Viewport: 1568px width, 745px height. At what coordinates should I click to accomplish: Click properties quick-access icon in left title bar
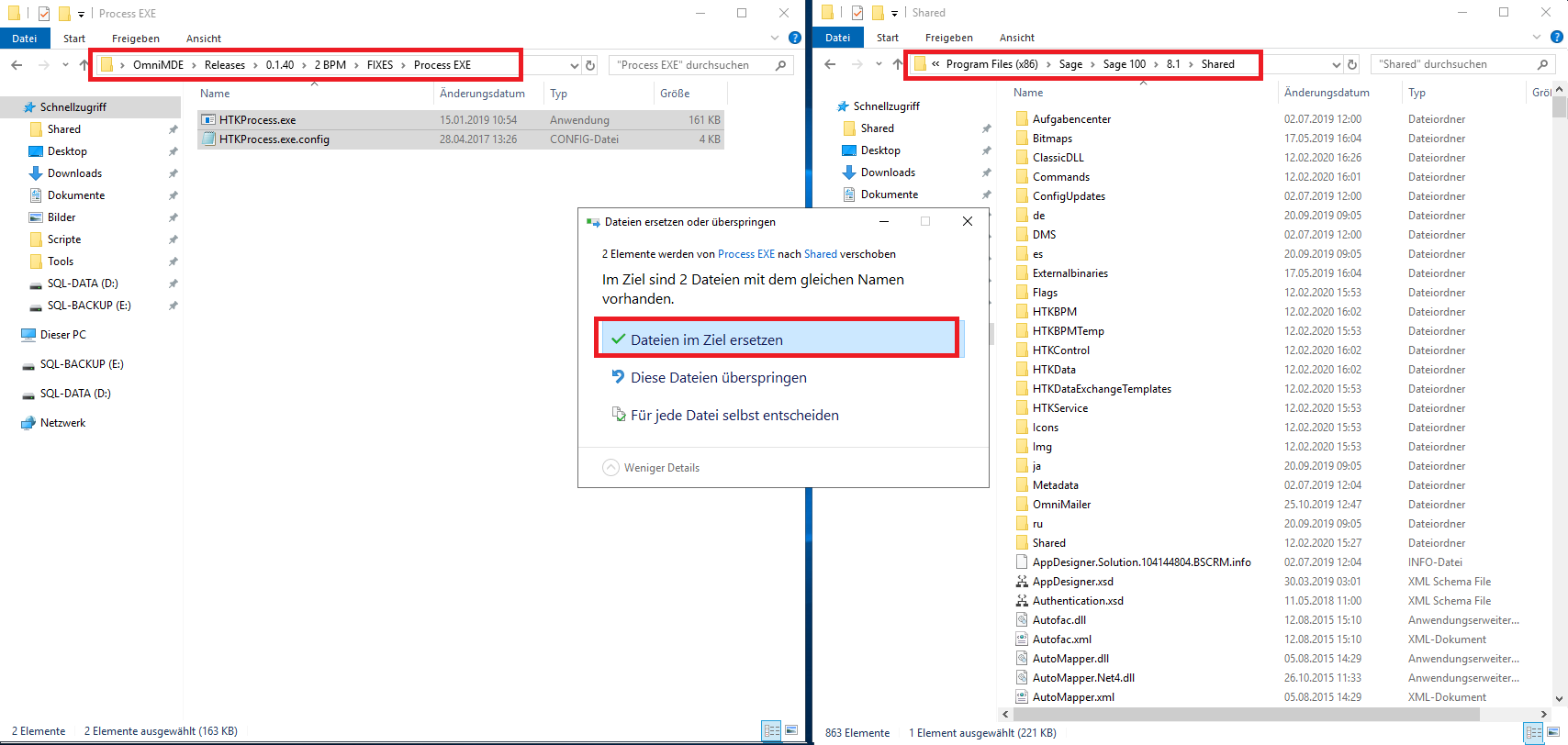tap(43, 14)
